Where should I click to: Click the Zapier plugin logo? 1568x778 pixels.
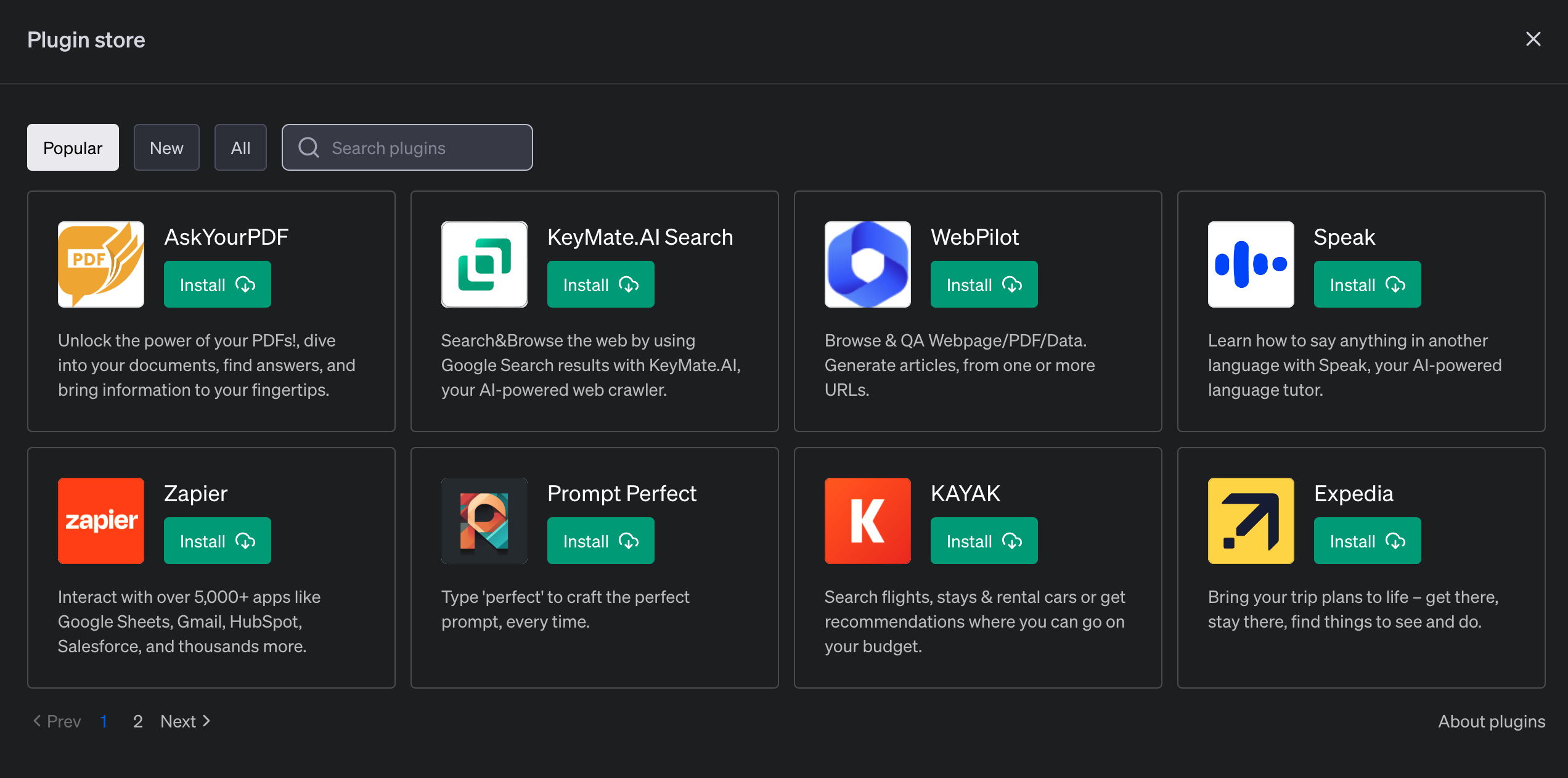[101, 521]
